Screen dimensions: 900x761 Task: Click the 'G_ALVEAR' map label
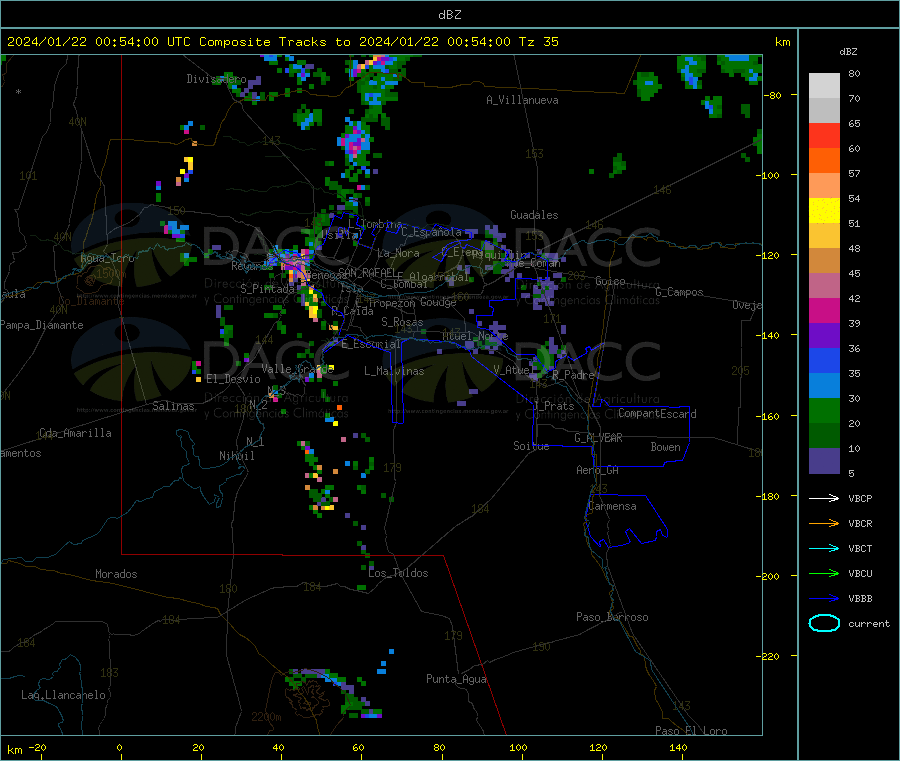click(598, 438)
